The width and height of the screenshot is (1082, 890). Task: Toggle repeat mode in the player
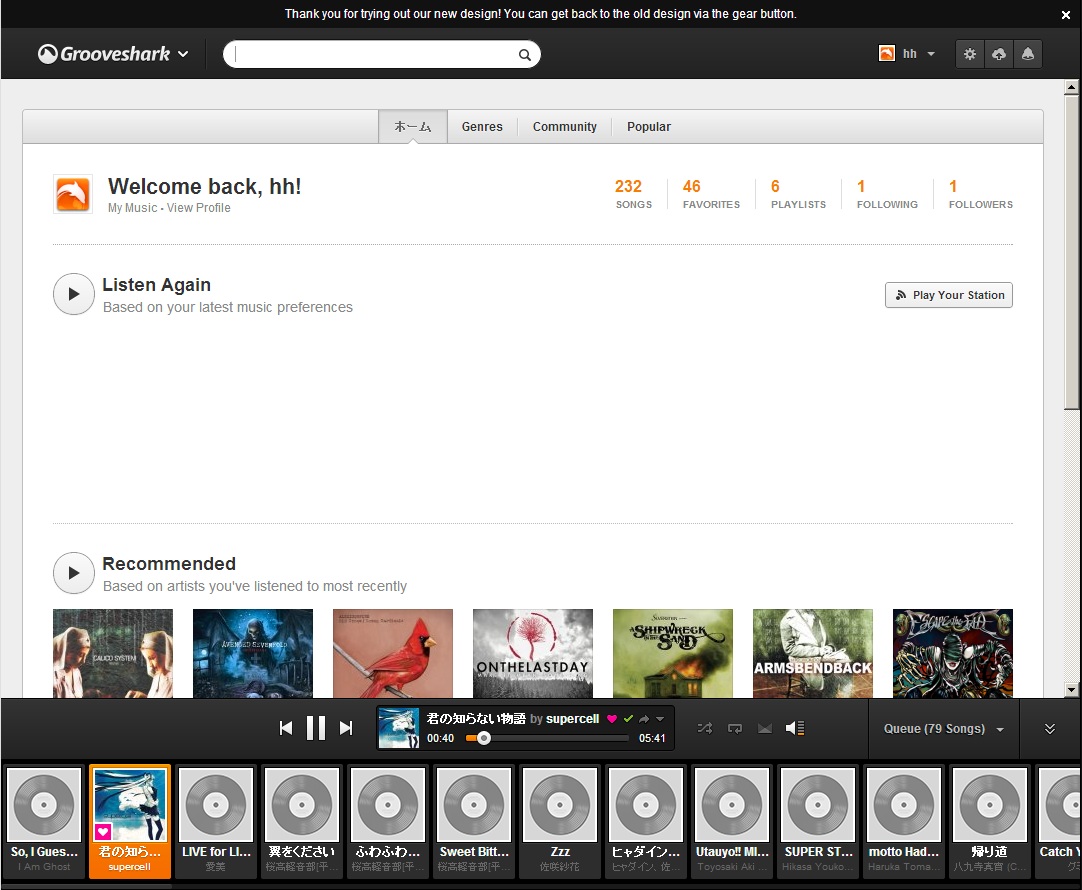(735, 728)
